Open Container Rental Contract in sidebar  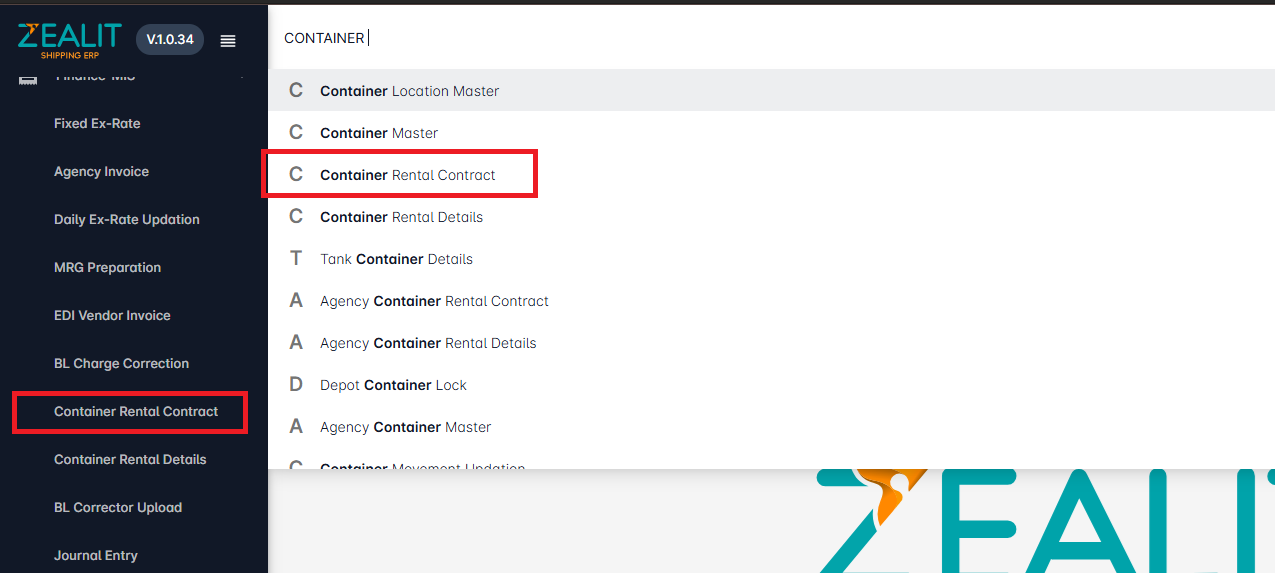point(136,411)
